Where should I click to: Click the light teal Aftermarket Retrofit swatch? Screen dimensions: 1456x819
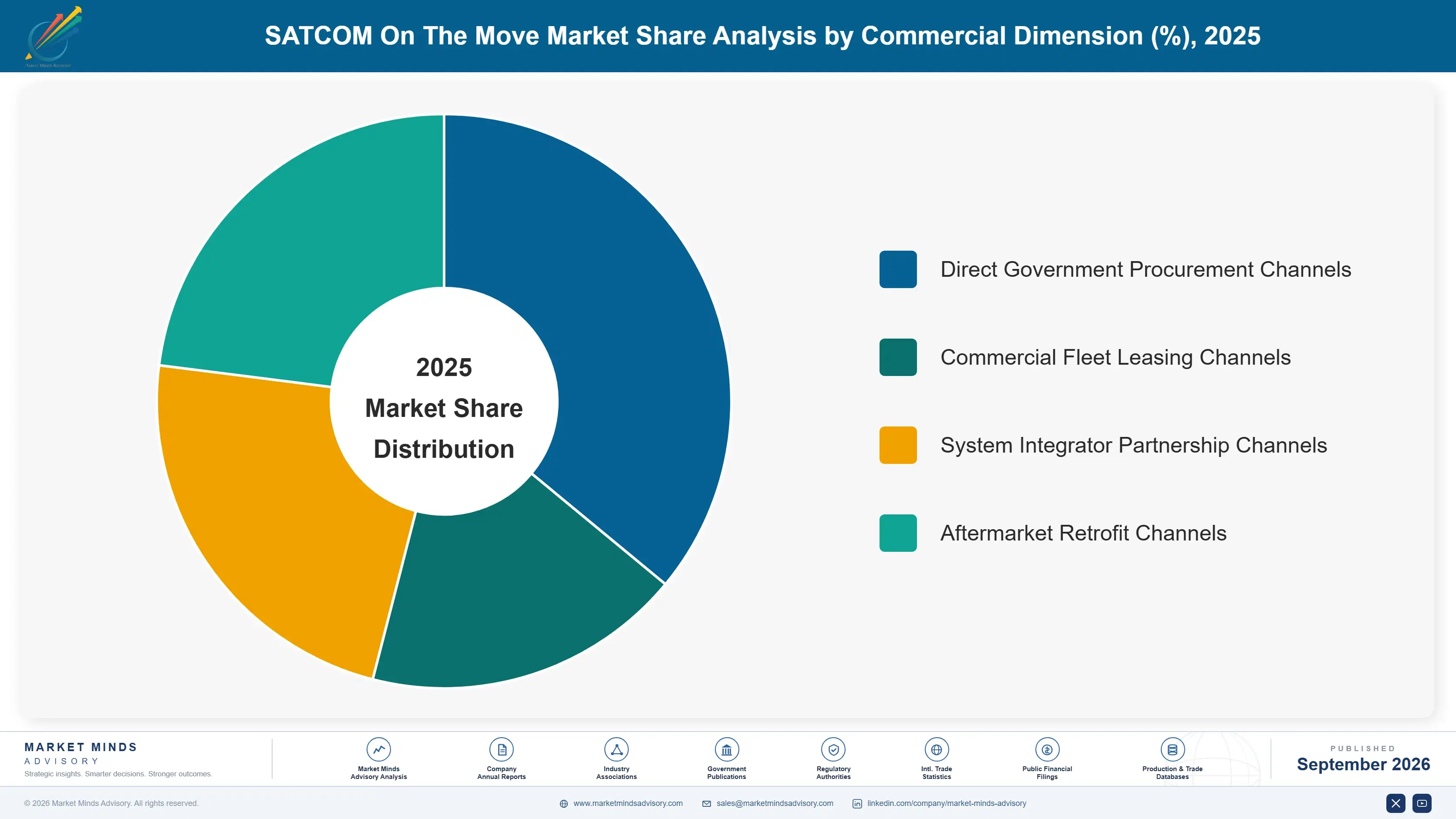coord(897,533)
